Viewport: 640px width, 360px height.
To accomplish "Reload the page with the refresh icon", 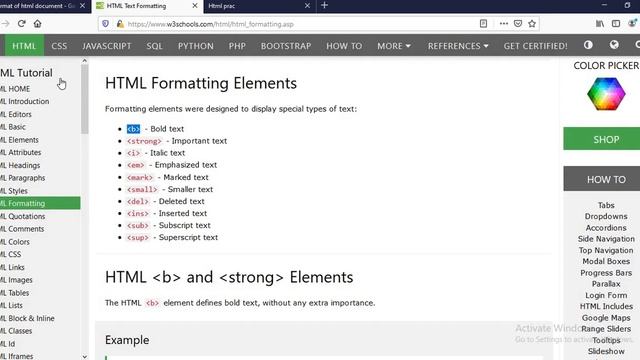I will pyautogui.click(x=22, y=24).
